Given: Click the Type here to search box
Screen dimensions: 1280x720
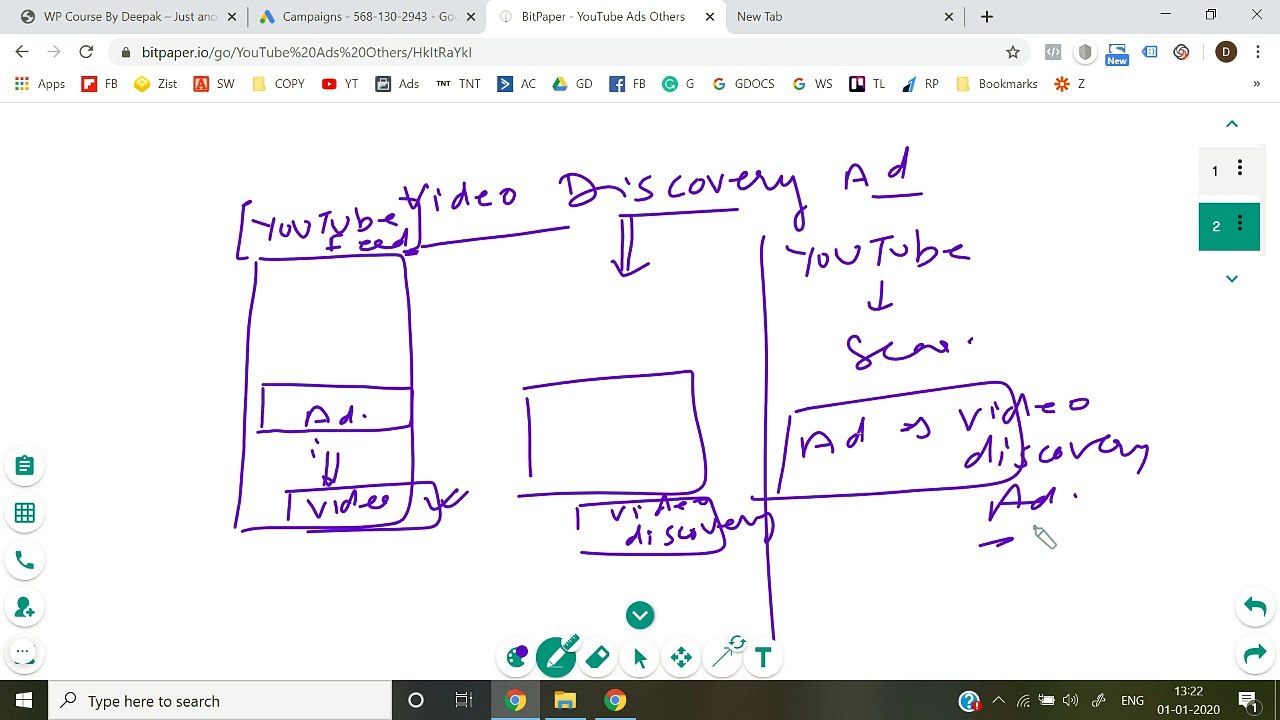Looking at the screenshot, I should [220, 700].
